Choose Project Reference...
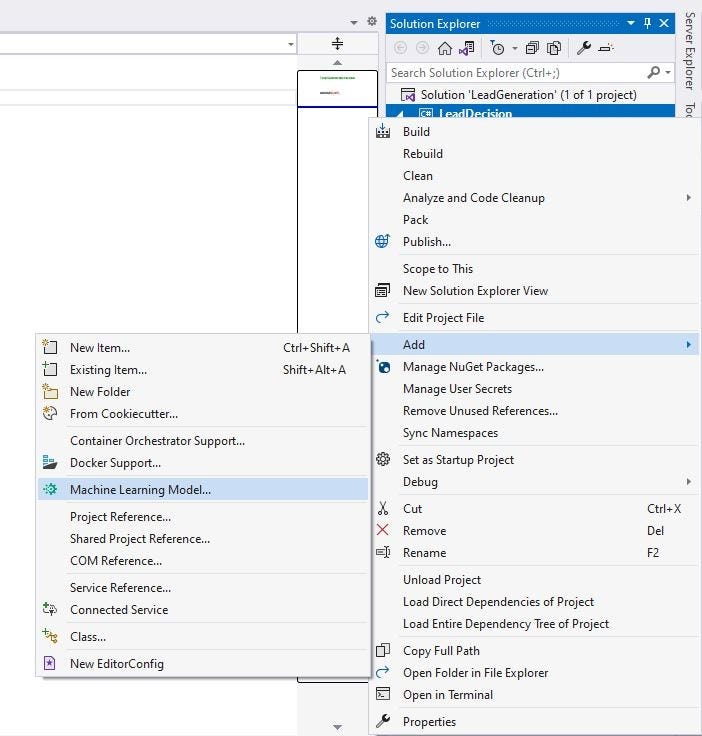 (203, 517)
